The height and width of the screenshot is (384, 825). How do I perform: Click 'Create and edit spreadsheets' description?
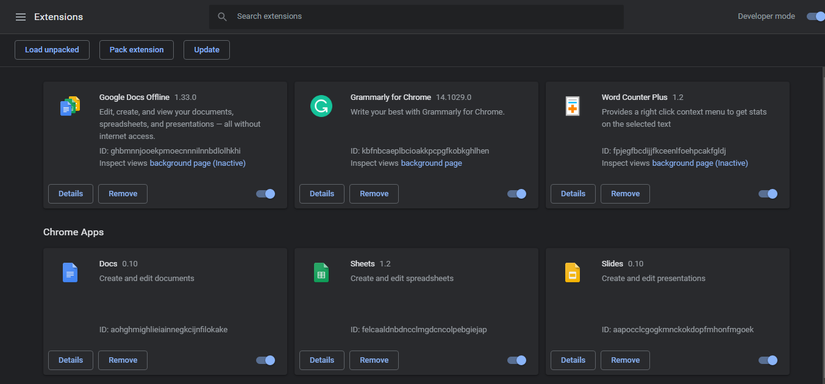402,278
